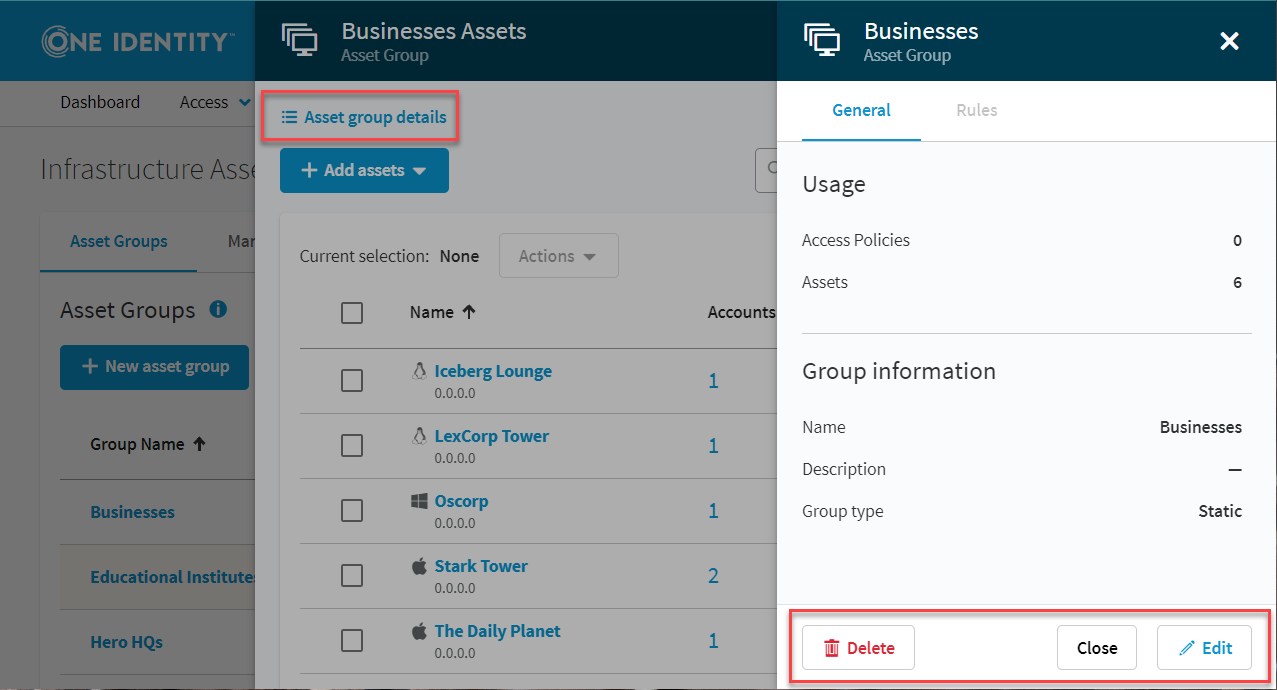Toggle the select-all assets checkbox
The height and width of the screenshot is (690, 1277).
[352, 313]
